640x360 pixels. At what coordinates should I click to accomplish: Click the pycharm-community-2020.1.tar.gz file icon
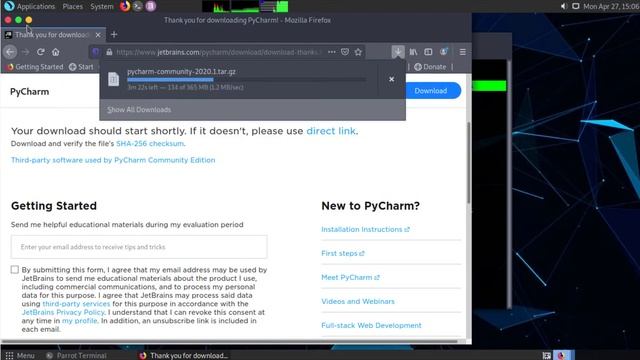point(113,79)
